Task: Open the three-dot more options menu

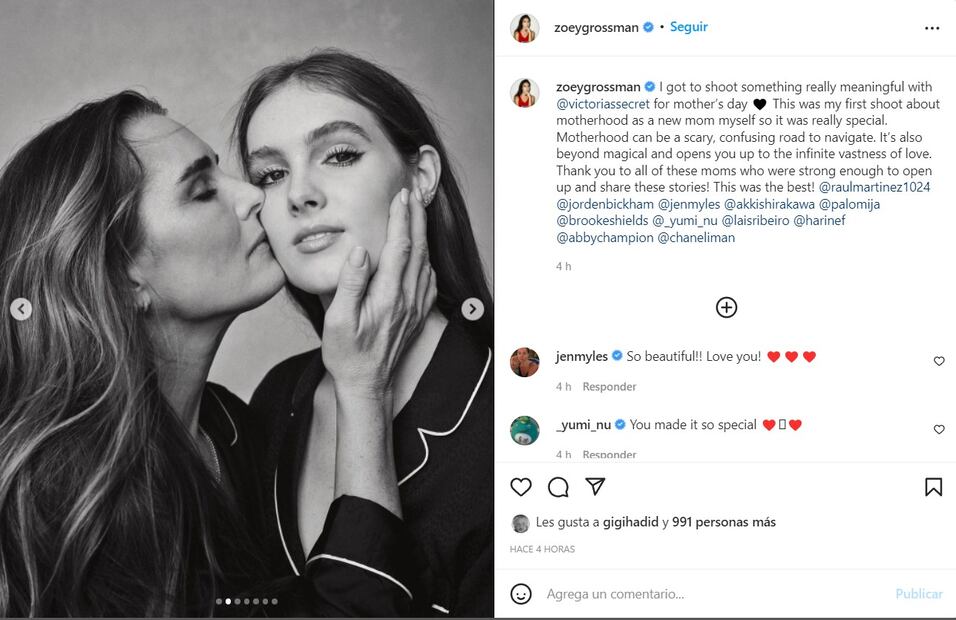Action: click(x=932, y=28)
